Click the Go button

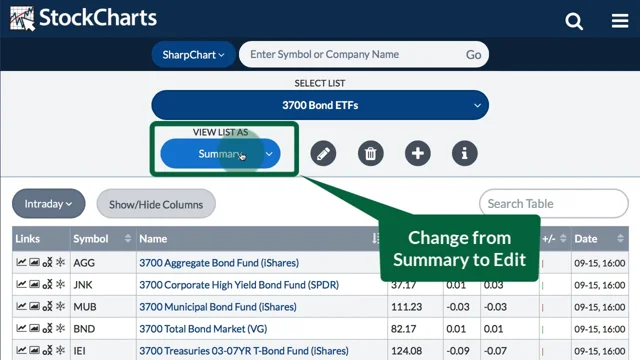pyautogui.click(x=473, y=55)
